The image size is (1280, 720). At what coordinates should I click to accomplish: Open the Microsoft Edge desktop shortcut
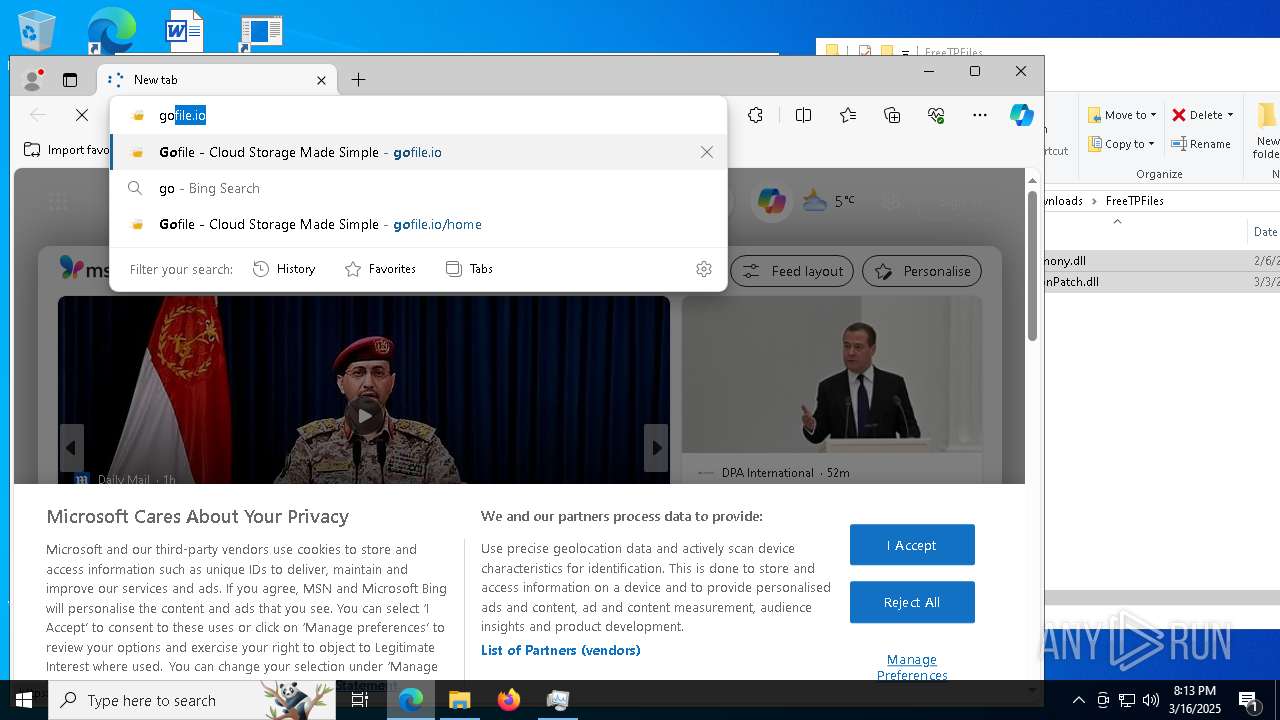(x=111, y=30)
